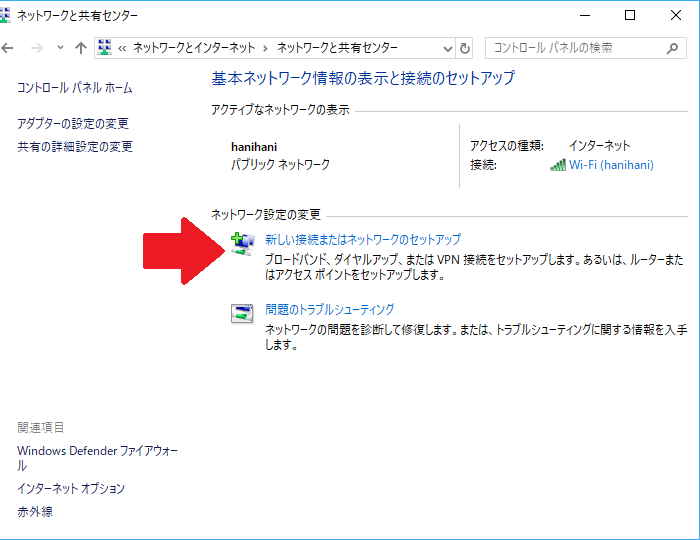Click the new connection setup icon
The height and width of the screenshot is (540, 700).
(242, 244)
